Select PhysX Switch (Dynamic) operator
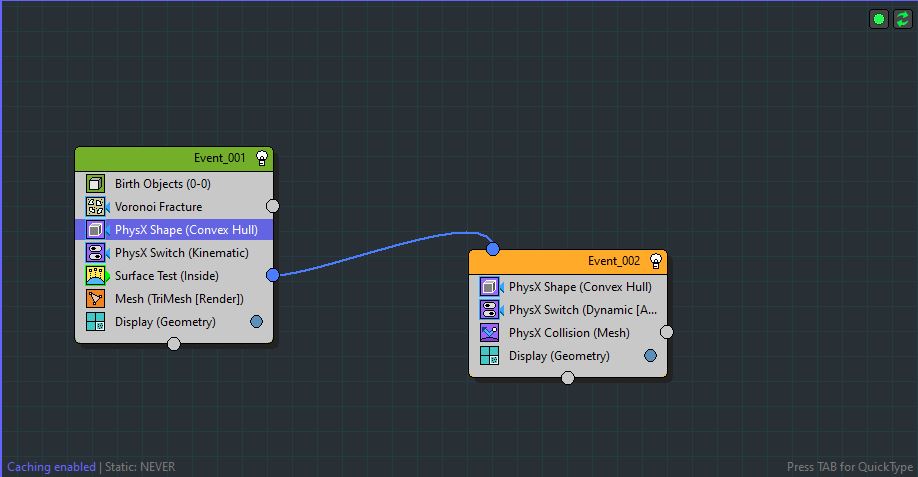Image resolution: width=918 pixels, height=477 pixels. click(x=568, y=310)
